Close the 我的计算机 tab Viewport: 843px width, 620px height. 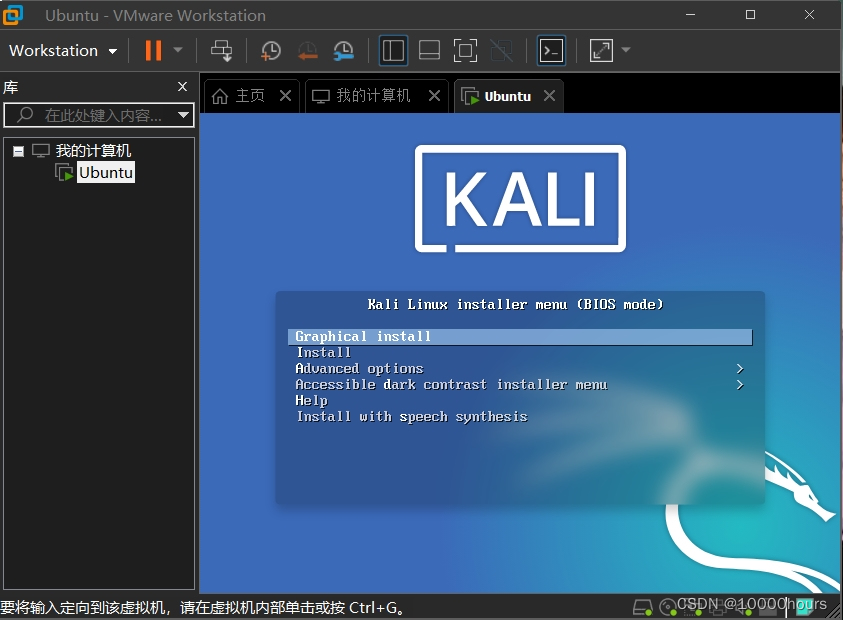(x=434, y=96)
